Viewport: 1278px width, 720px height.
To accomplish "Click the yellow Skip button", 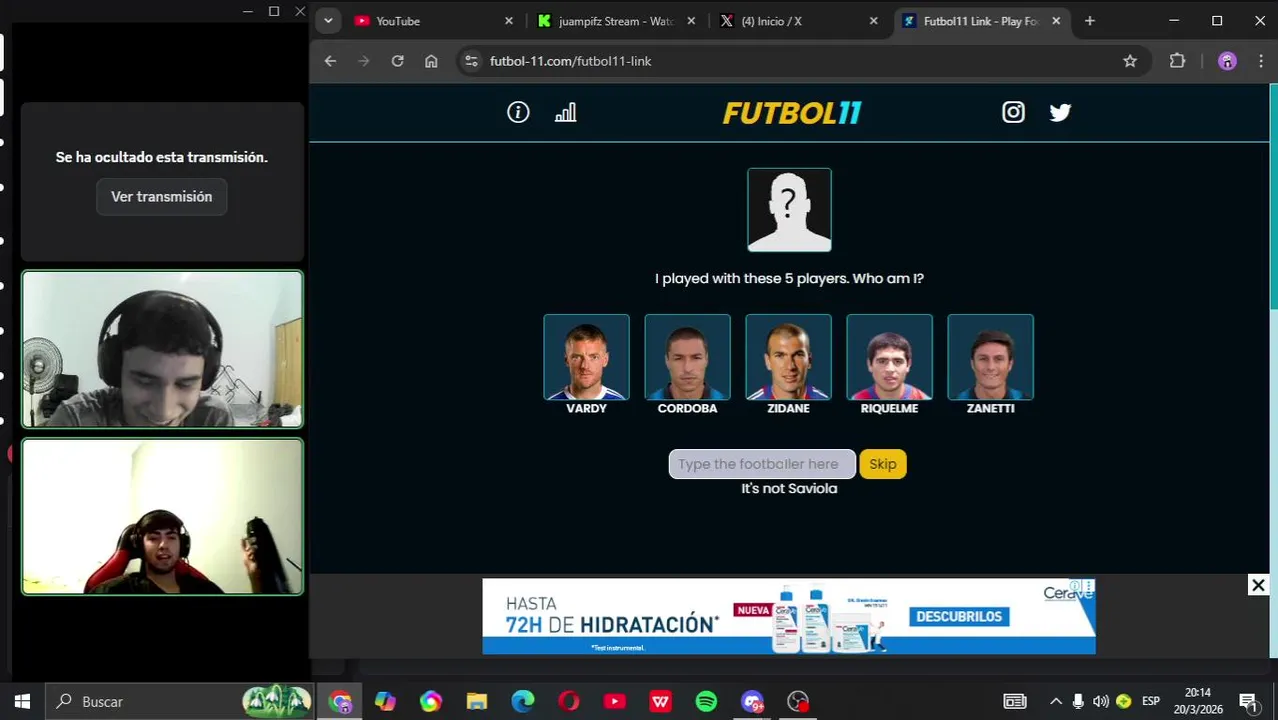I will (x=883, y=464).
